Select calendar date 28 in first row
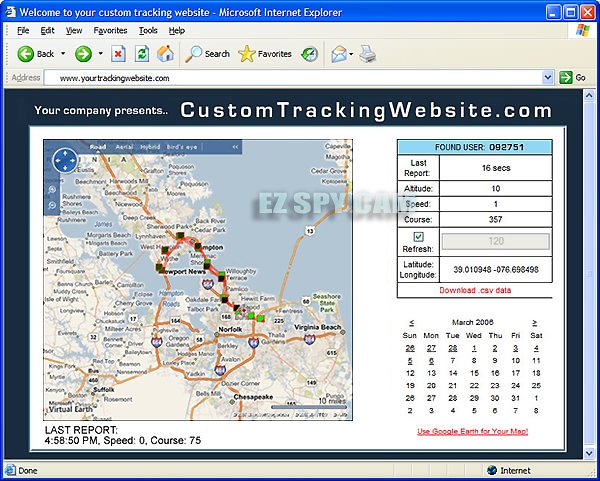Image resolution: width=600 pixels, height=481 pixels. [453, 348]
